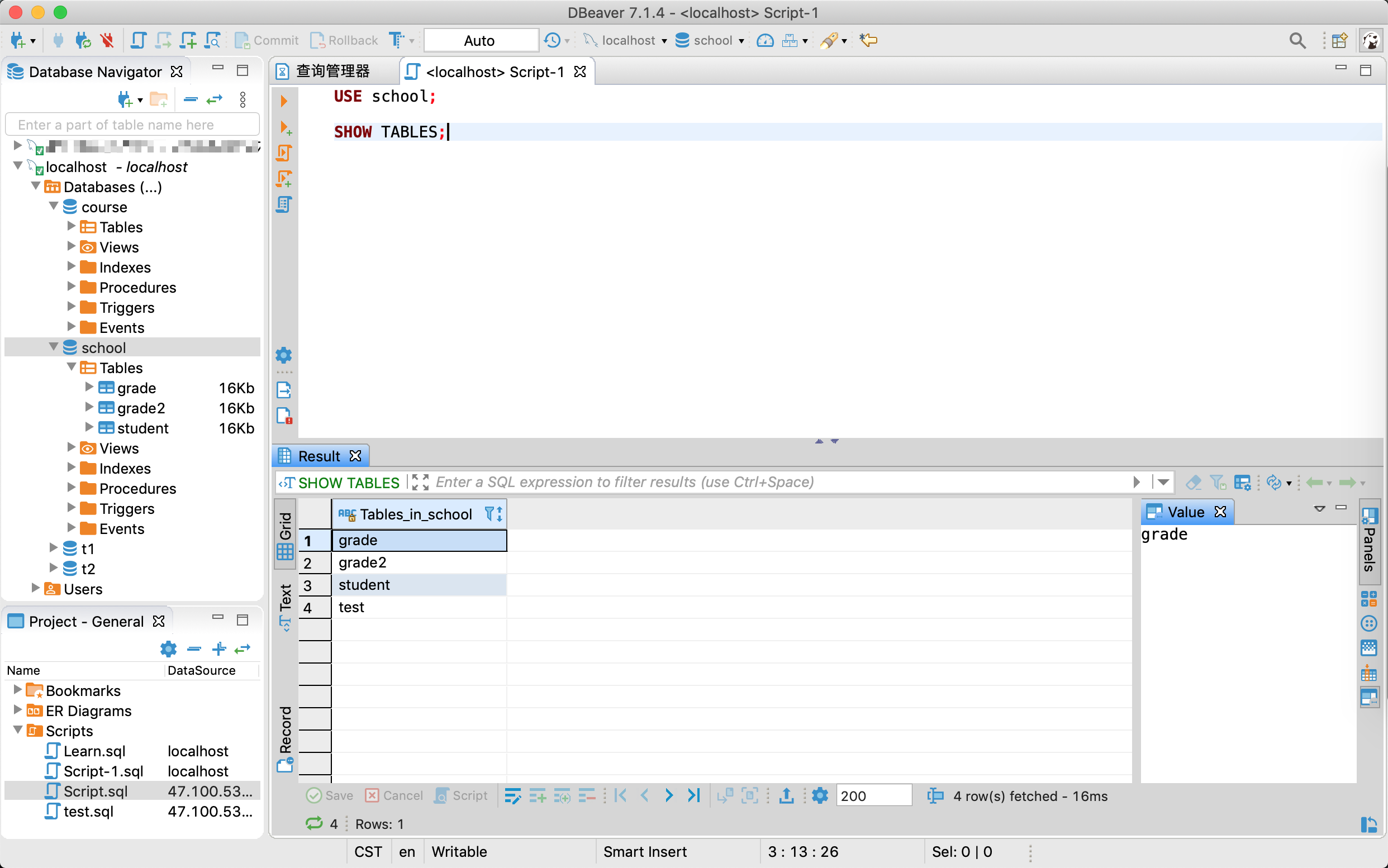Click the last page navigation icon
This screenshot has width=1388, height=868.
[x=693, y=795]
